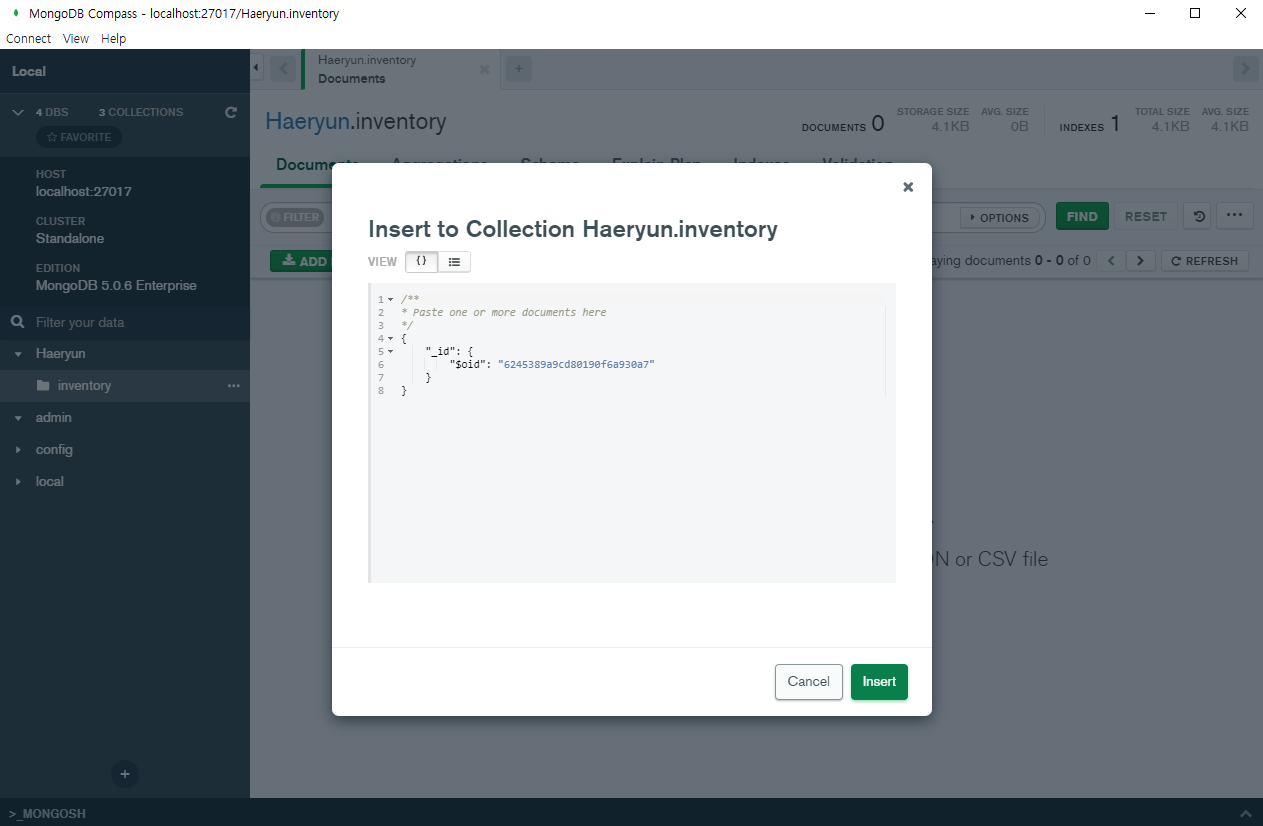Click the sidebar search magnifier icon

17,322
